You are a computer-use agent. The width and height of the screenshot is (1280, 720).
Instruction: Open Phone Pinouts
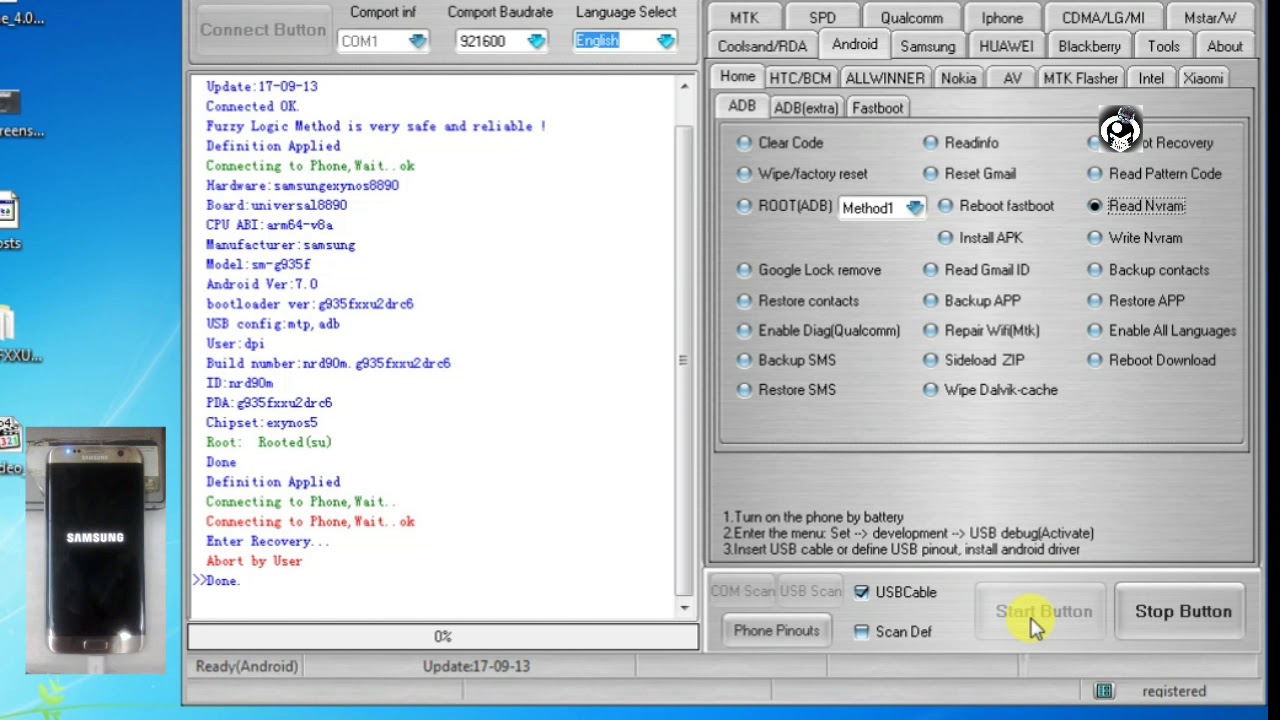[x=777, y=631]
